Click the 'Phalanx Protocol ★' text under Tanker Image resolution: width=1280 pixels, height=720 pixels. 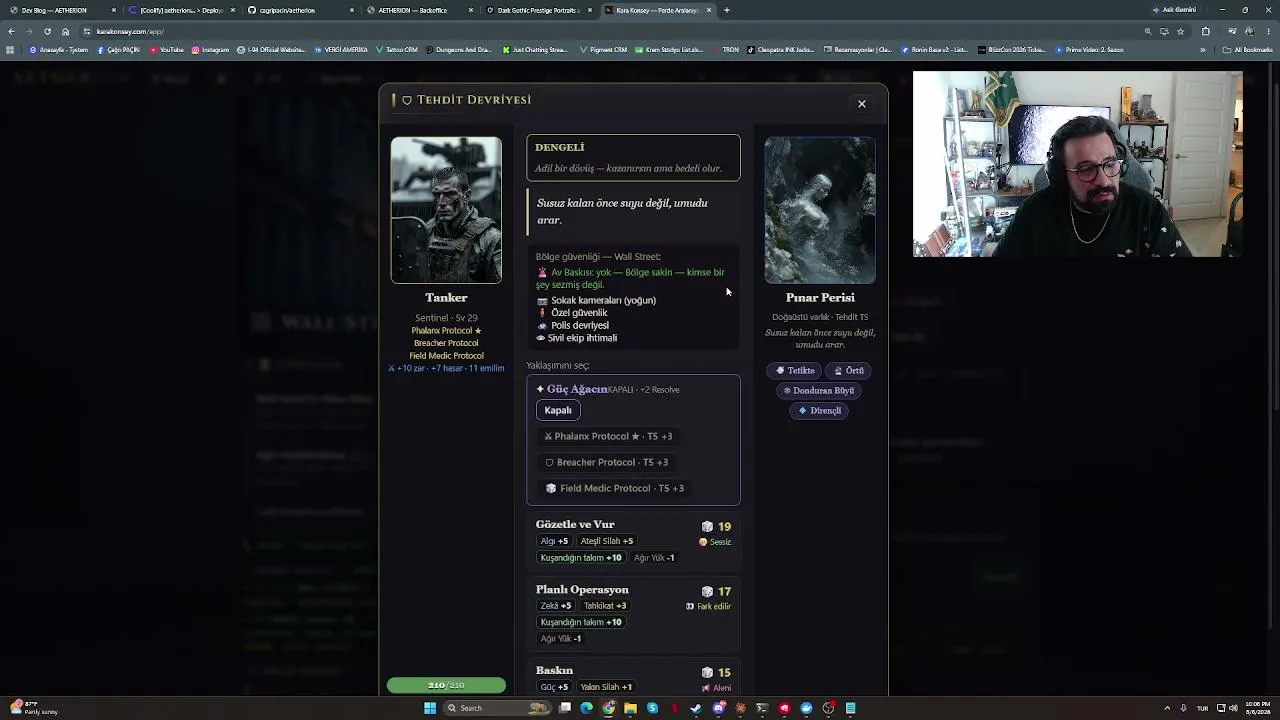[x=446, y=331]
